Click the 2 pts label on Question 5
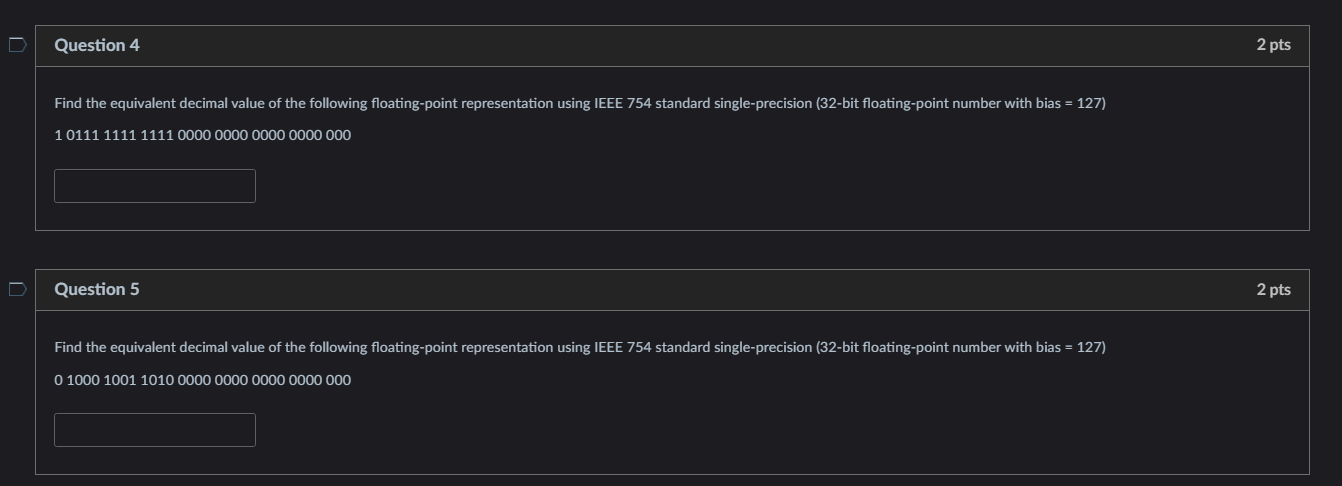1342x486 pixels. 1273,289
